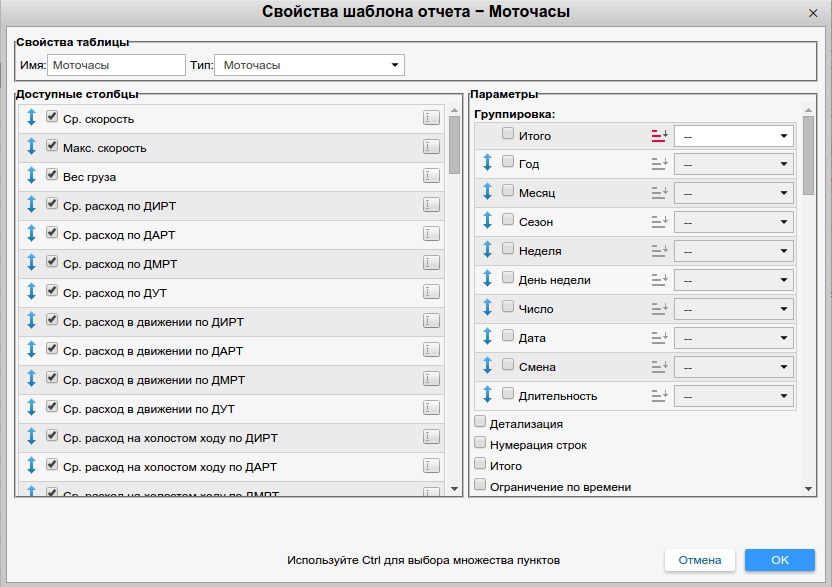Click the rename icon for Вес груза column

pyautogui.click(x=431, y=176)
